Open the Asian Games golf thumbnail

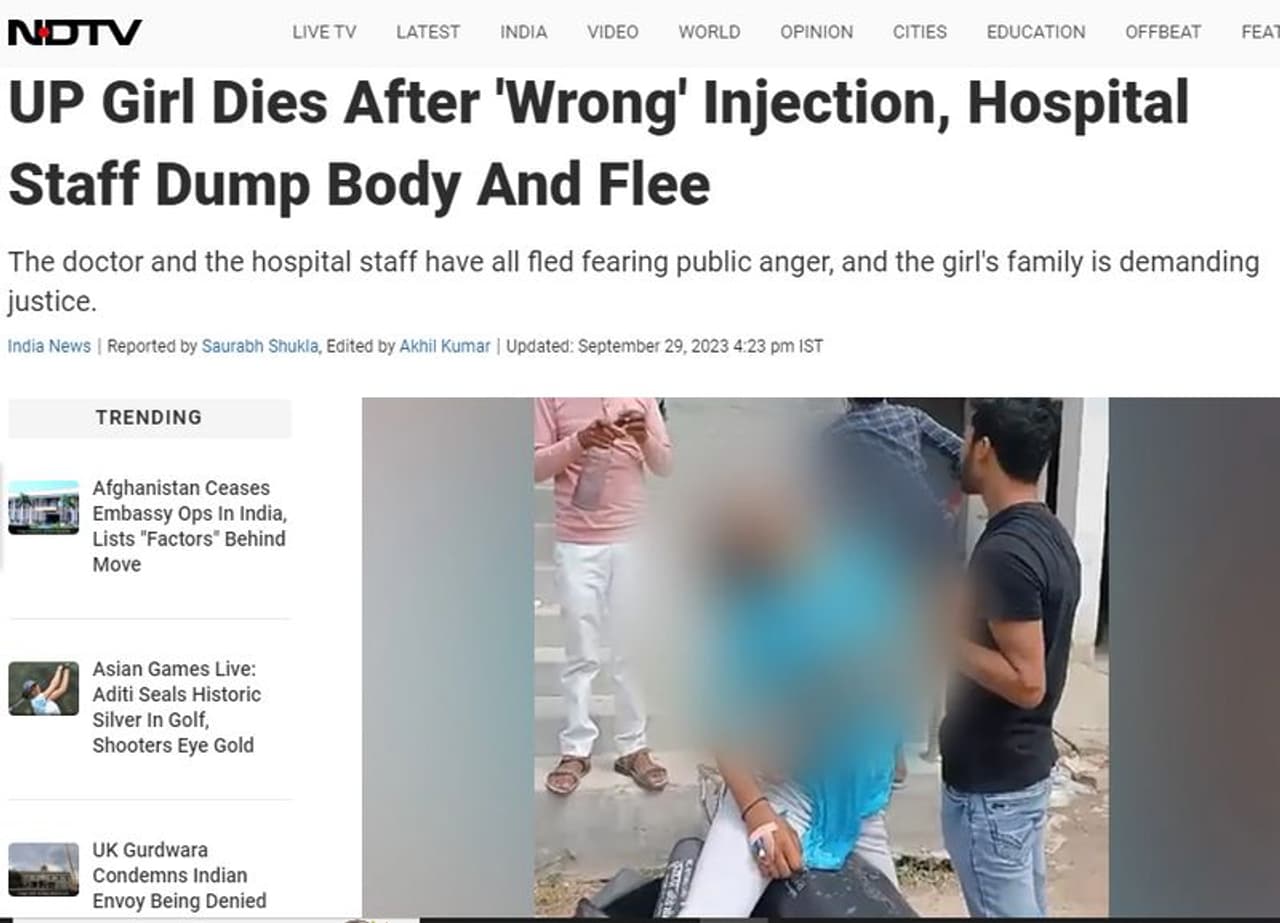43,688
